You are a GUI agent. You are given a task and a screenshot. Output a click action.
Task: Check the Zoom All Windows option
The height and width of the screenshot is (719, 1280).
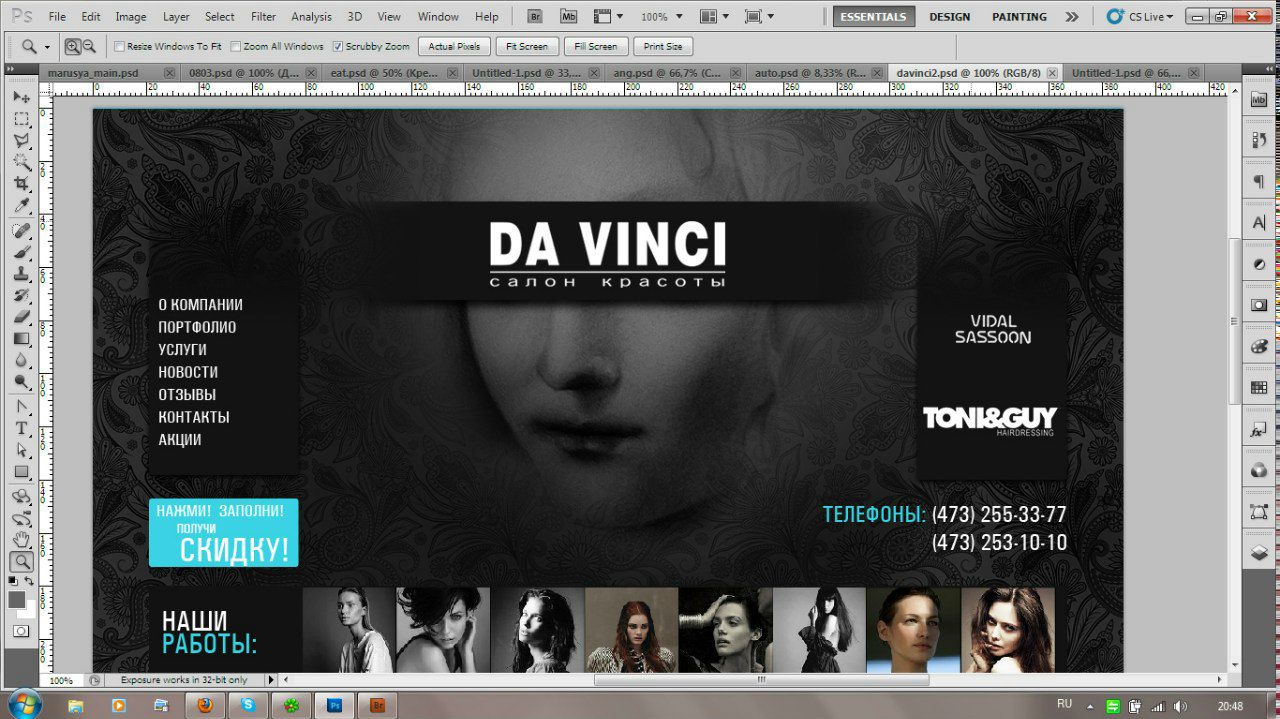(x=236, y=47)
